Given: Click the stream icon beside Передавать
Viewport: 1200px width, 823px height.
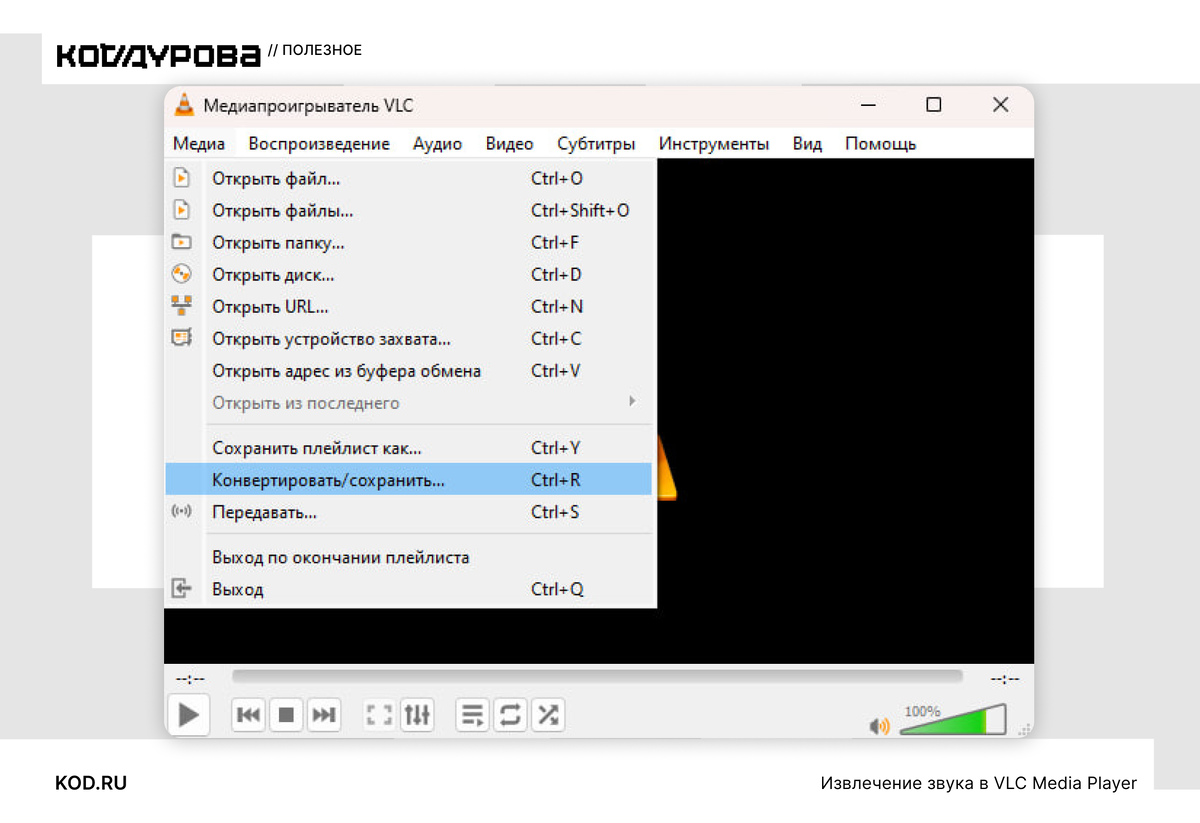Looking at the screenshot, I should (x=181, y=512).
